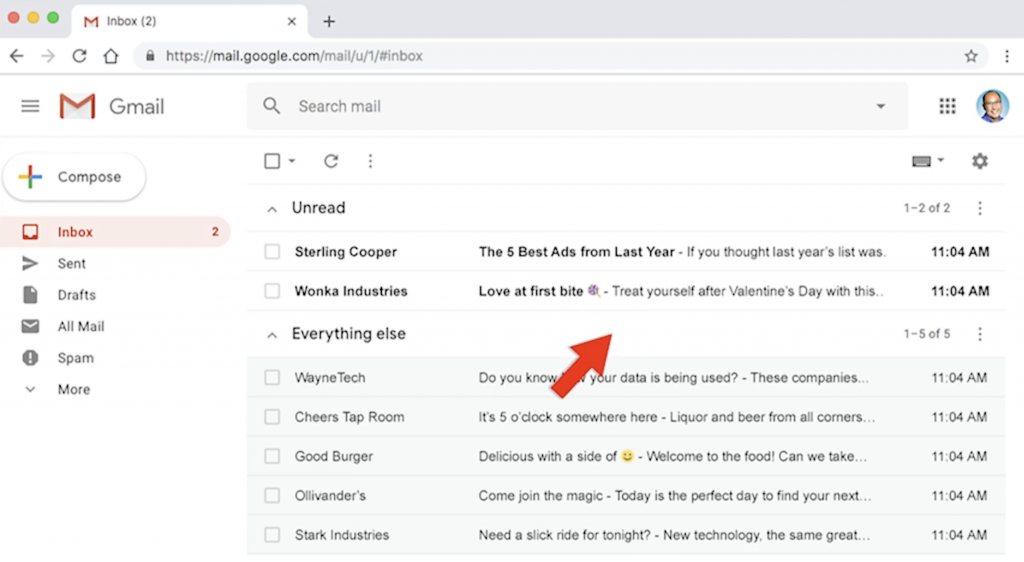The width and height of the screenshot is (1024, 562).
Task: Tick the select-all checkbox
Action: coord(272,161)
